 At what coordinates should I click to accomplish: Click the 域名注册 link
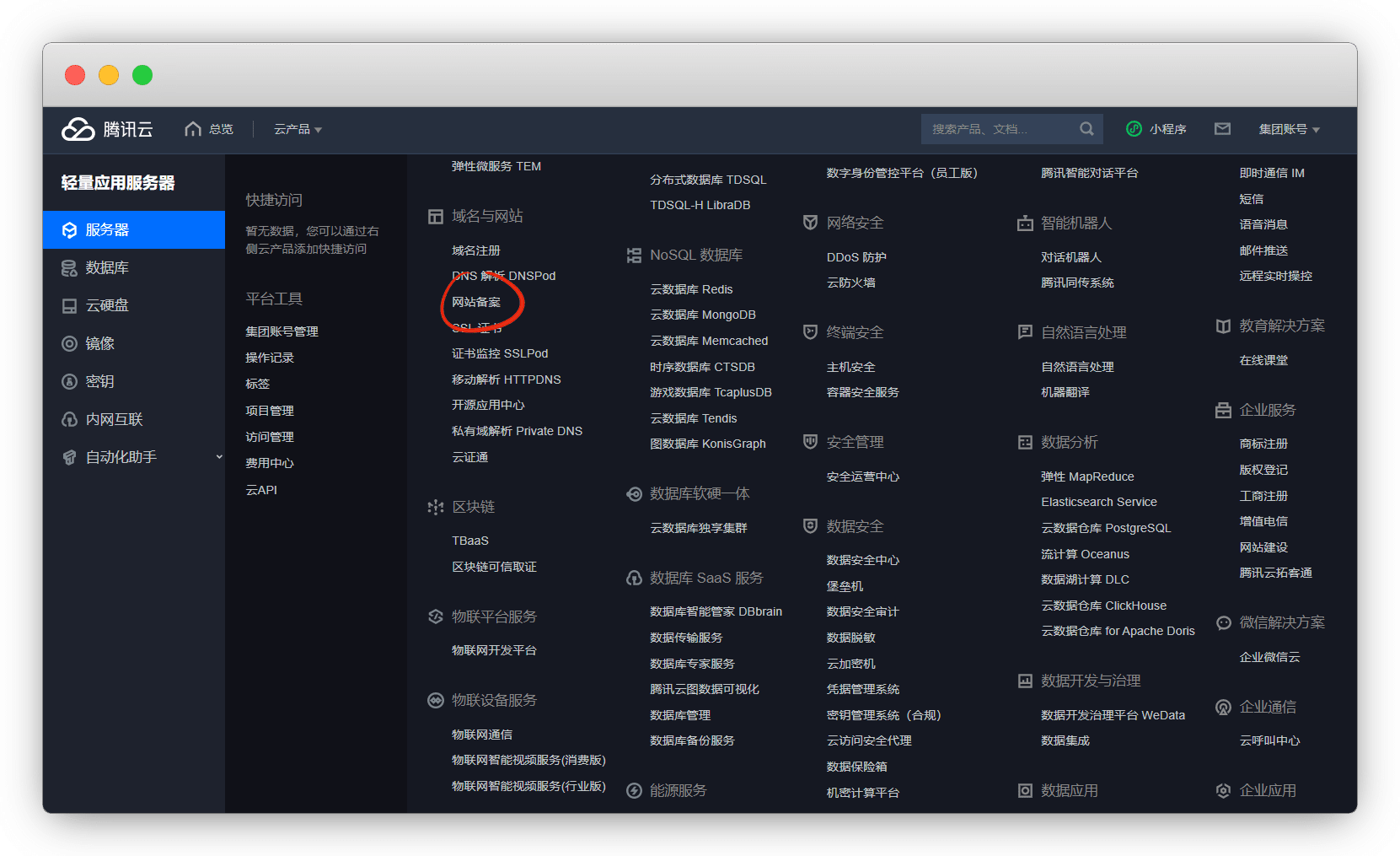(x=476, y=250)
